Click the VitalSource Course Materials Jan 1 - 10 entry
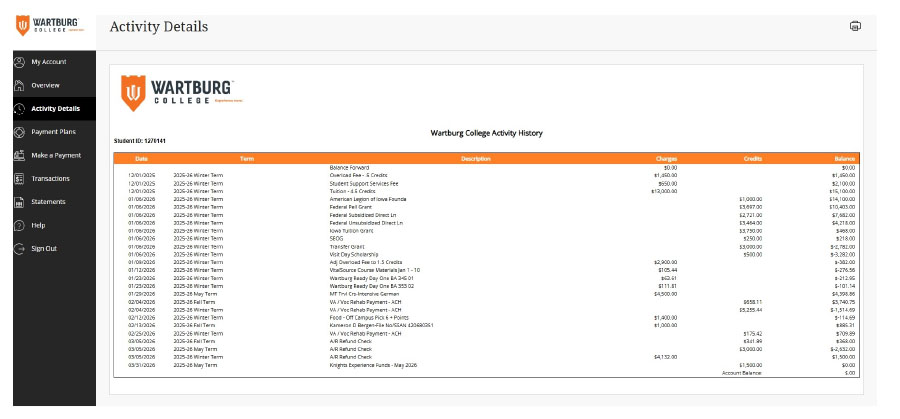Image resolution: width=900 pixels, height=419 pixels. click(x=375, y=270)
